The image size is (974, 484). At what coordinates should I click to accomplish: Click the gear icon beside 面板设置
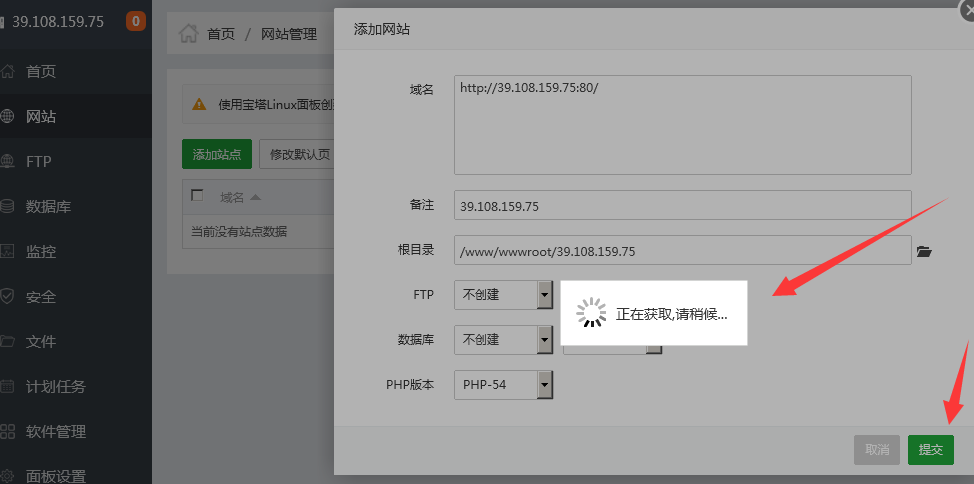click(x=7, y=476)
